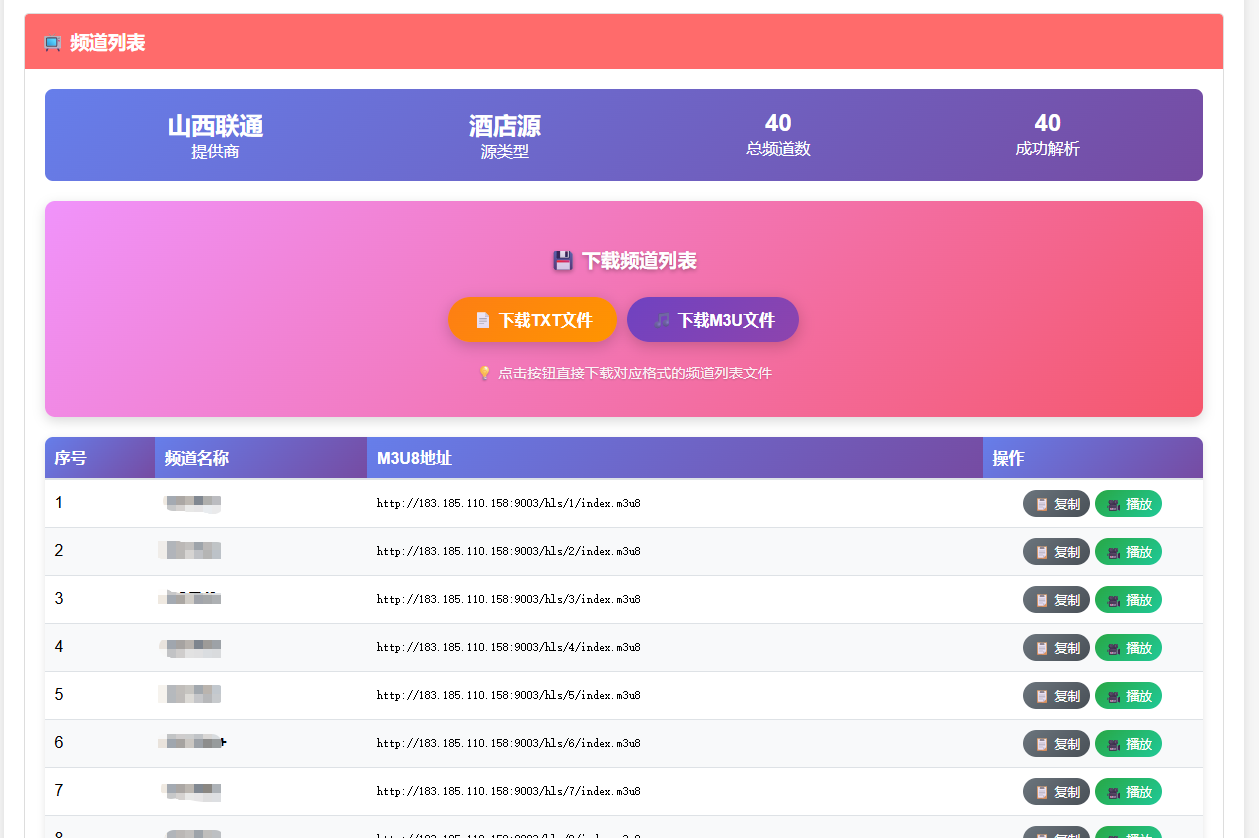Play channel 1 stream
The height and width of the screenshot is (838, 1259).
tap(1128, 504)
